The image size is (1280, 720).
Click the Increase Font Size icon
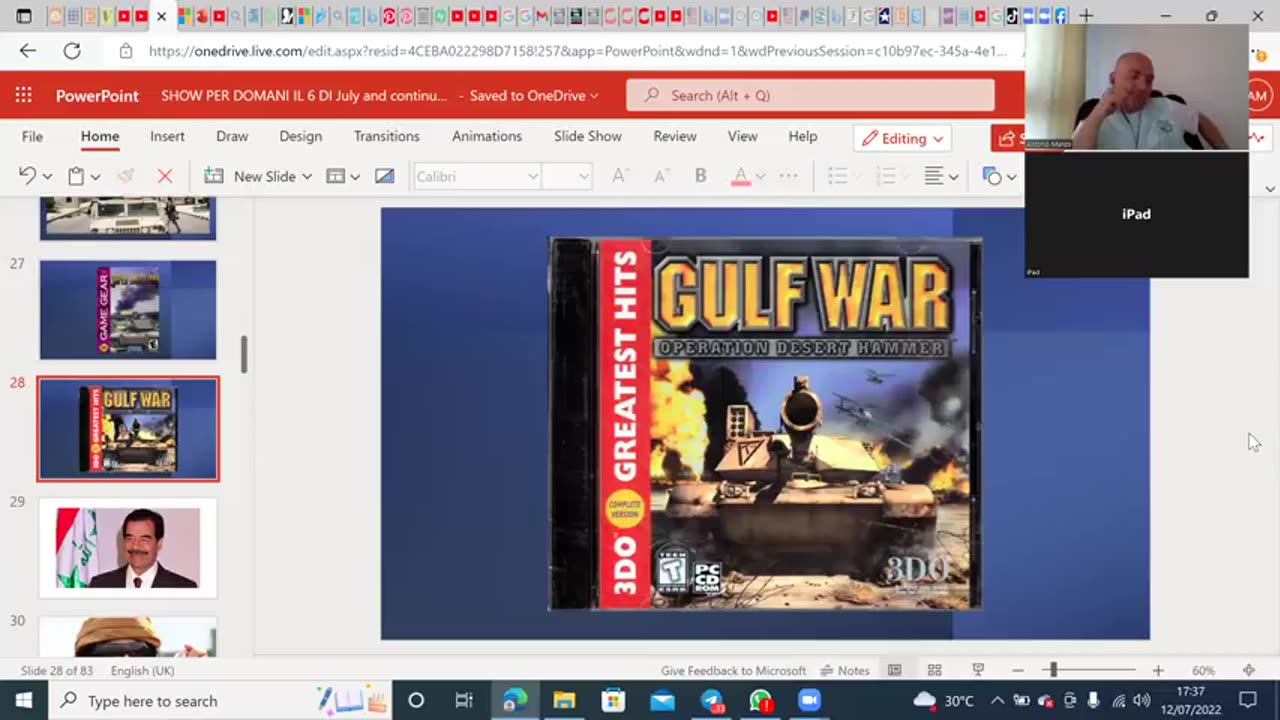pos(620,176)
